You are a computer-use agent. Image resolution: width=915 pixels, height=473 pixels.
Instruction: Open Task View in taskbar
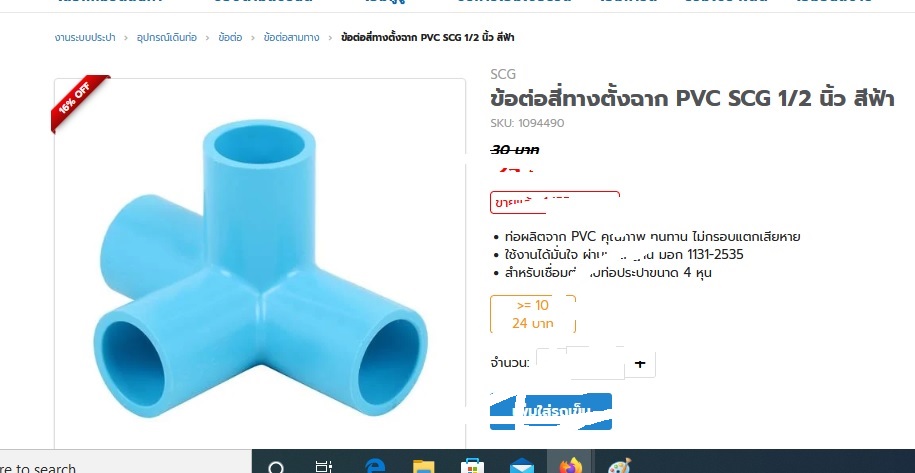click(323, 467)
